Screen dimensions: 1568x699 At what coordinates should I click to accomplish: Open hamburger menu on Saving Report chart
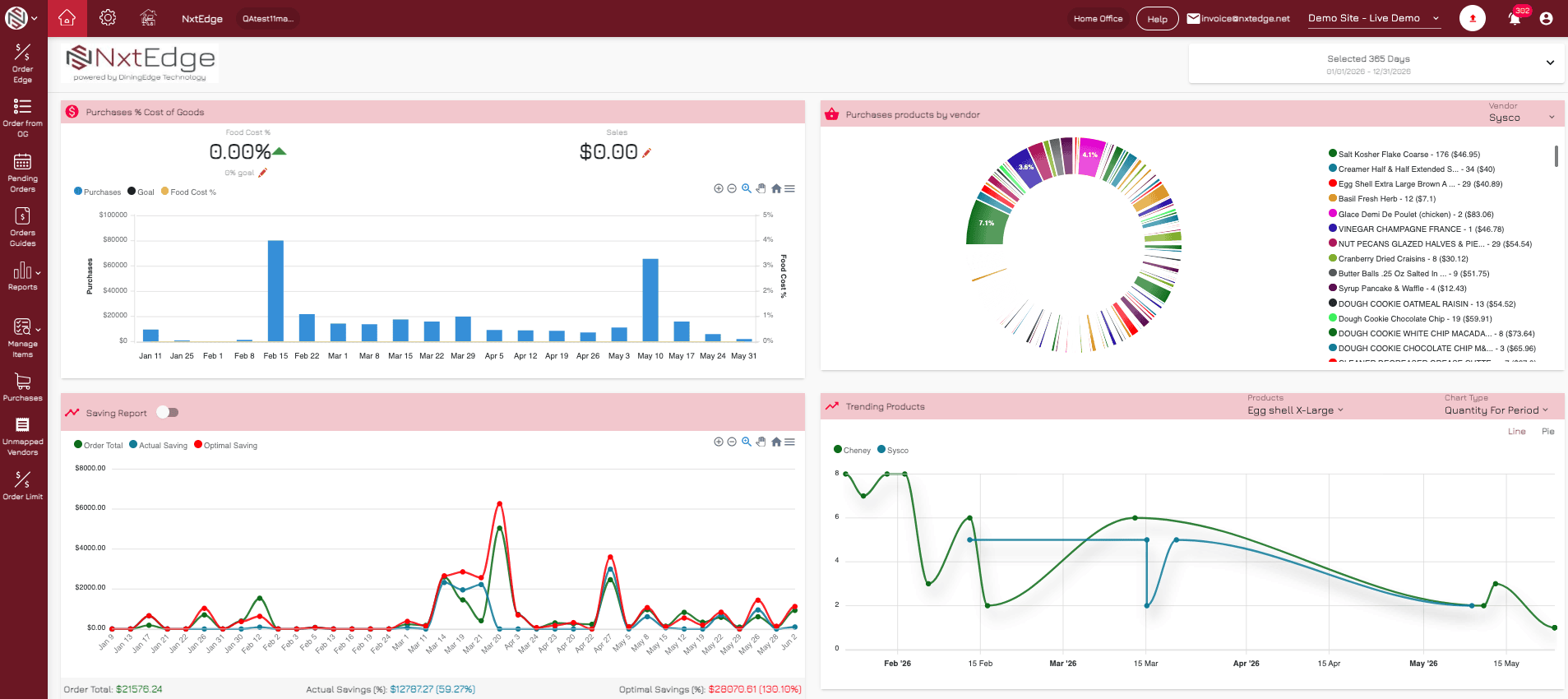(789, 442)
